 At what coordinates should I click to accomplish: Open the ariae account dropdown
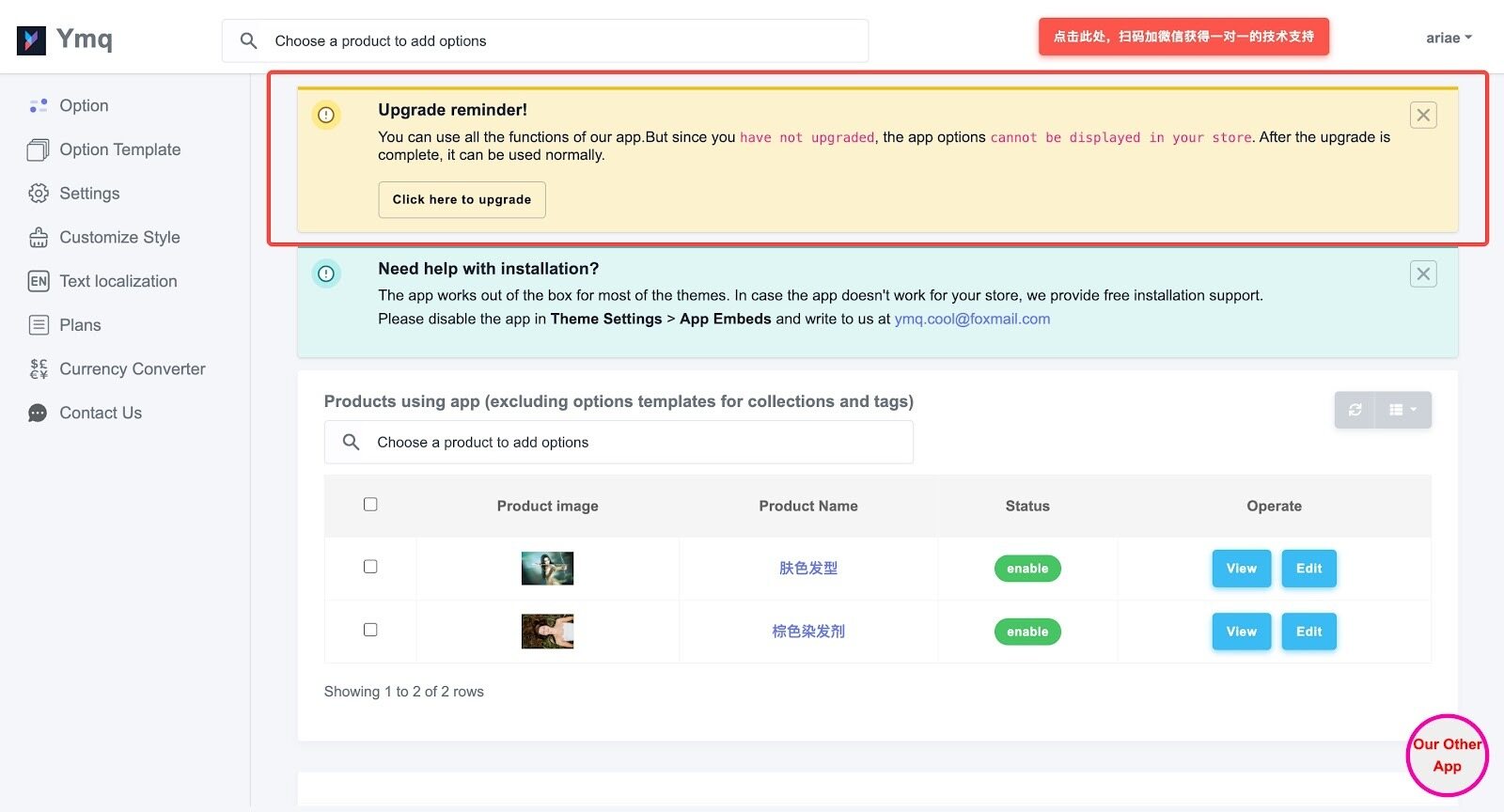pyautogui.click(x=1448, y=39)
